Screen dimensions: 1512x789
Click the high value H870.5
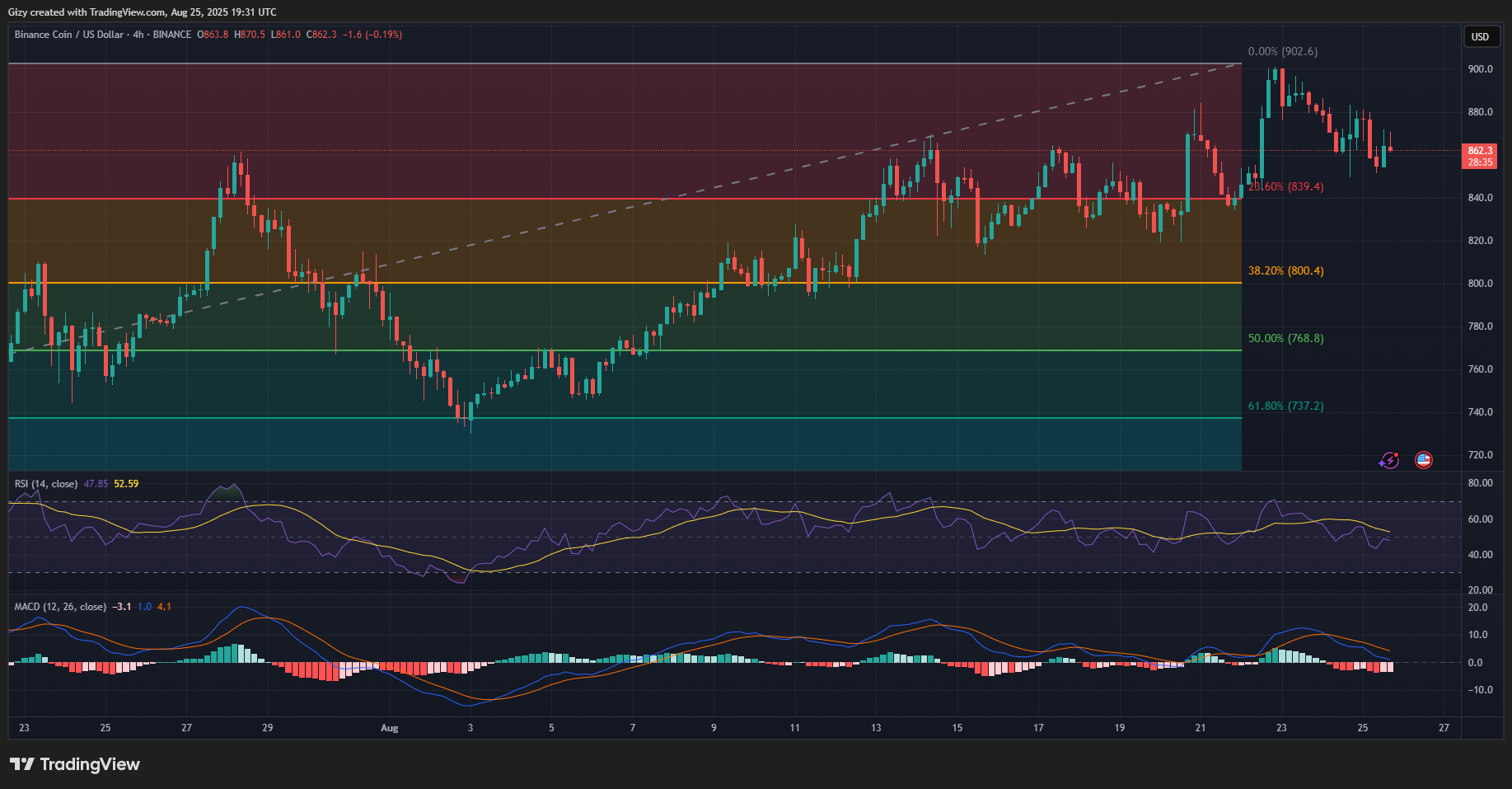[250, 35]
